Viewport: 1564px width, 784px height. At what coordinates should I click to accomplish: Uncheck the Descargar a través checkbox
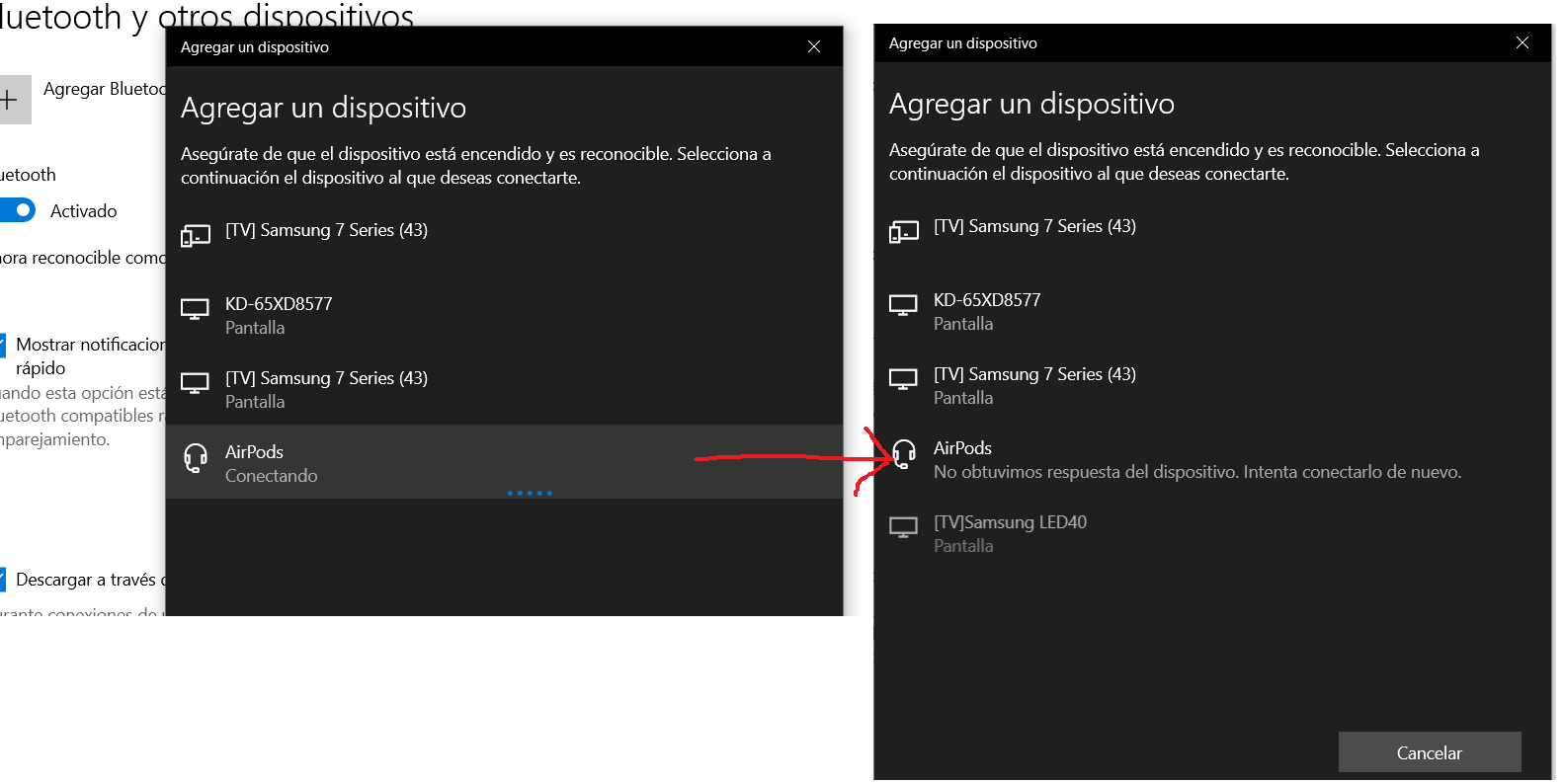[3, 580]
